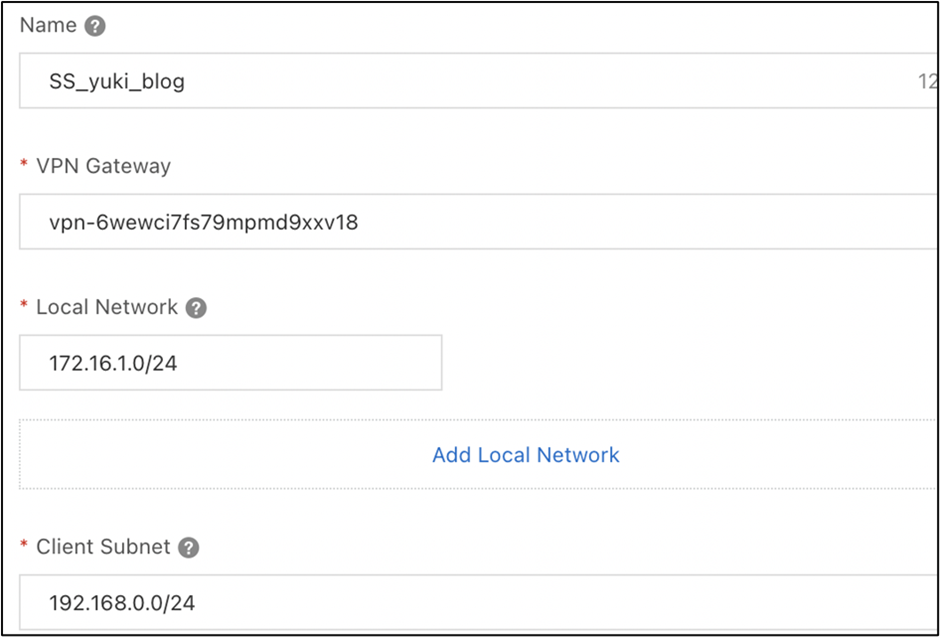
Task: Select the vpn-6wewci7fs79mpmd9xxv18 gateway value
Action: (204, 222)
